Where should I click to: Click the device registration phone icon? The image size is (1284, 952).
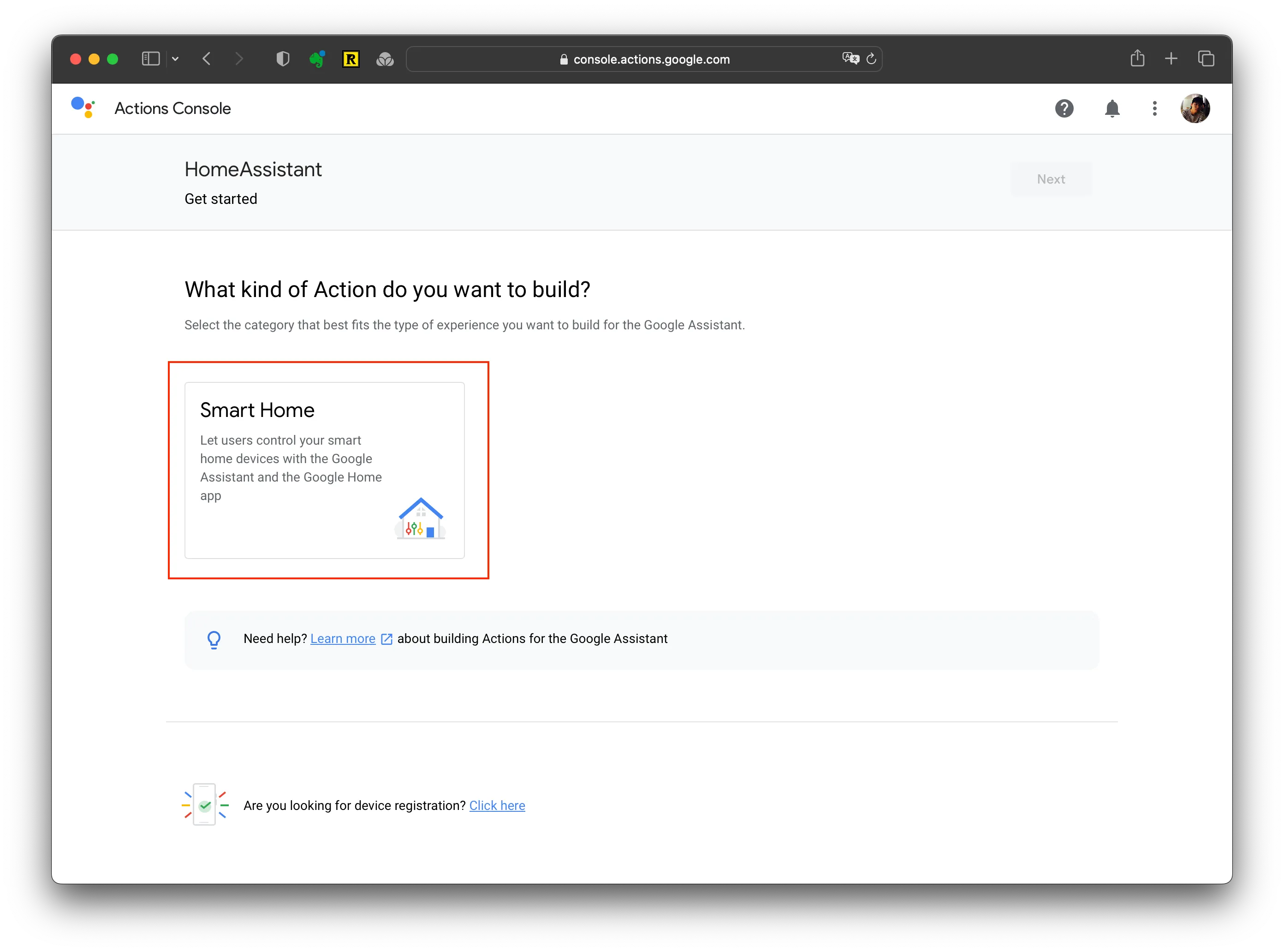[205, 804]
